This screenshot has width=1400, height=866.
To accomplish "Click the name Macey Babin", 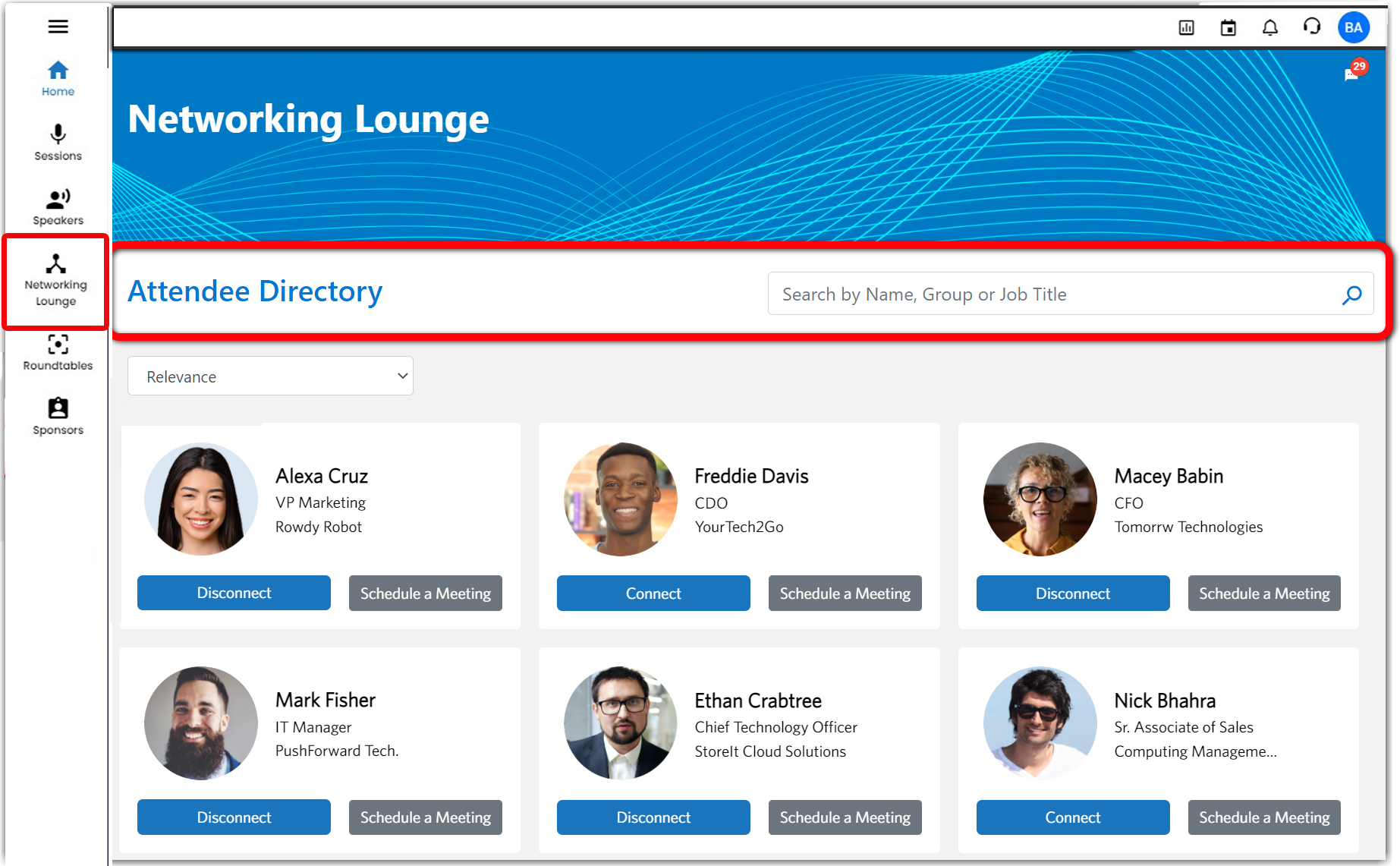I will [1169, 476].
